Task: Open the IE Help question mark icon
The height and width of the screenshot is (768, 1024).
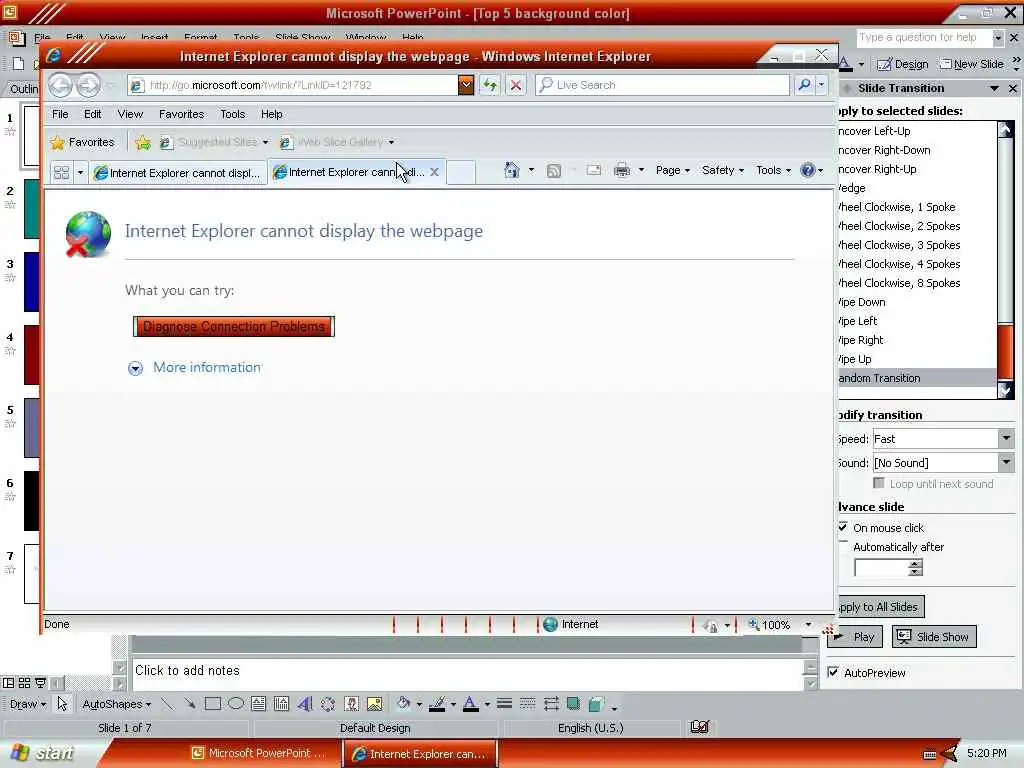Action: 808,170
